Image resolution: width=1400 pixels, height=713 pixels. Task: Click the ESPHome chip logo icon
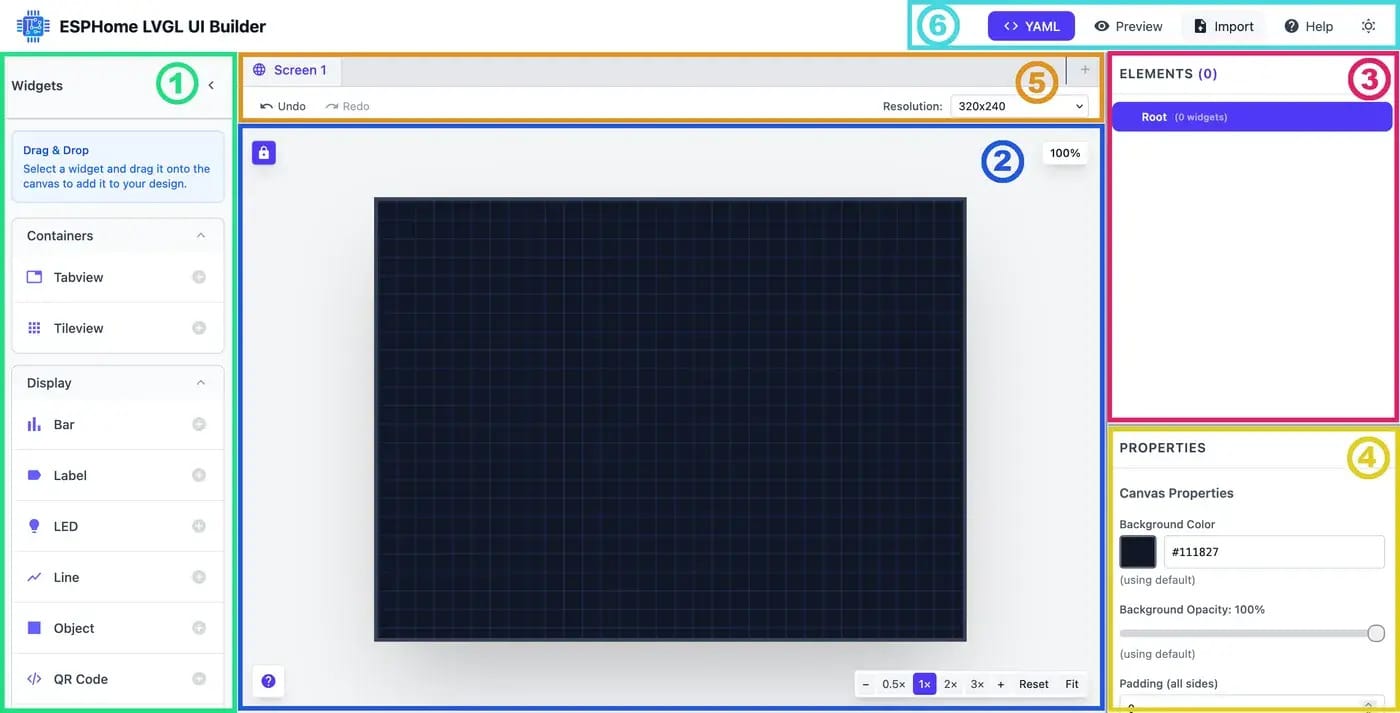pos(33,26)
